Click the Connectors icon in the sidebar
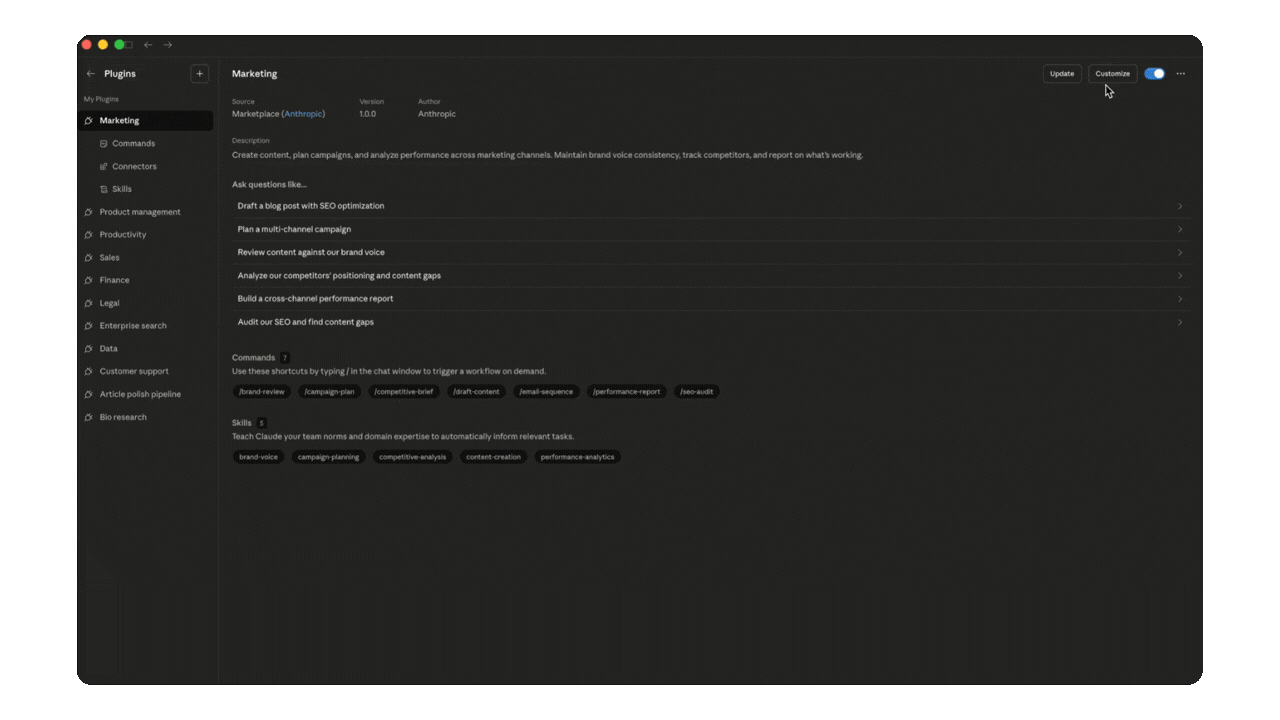 [x=104, y=166]
